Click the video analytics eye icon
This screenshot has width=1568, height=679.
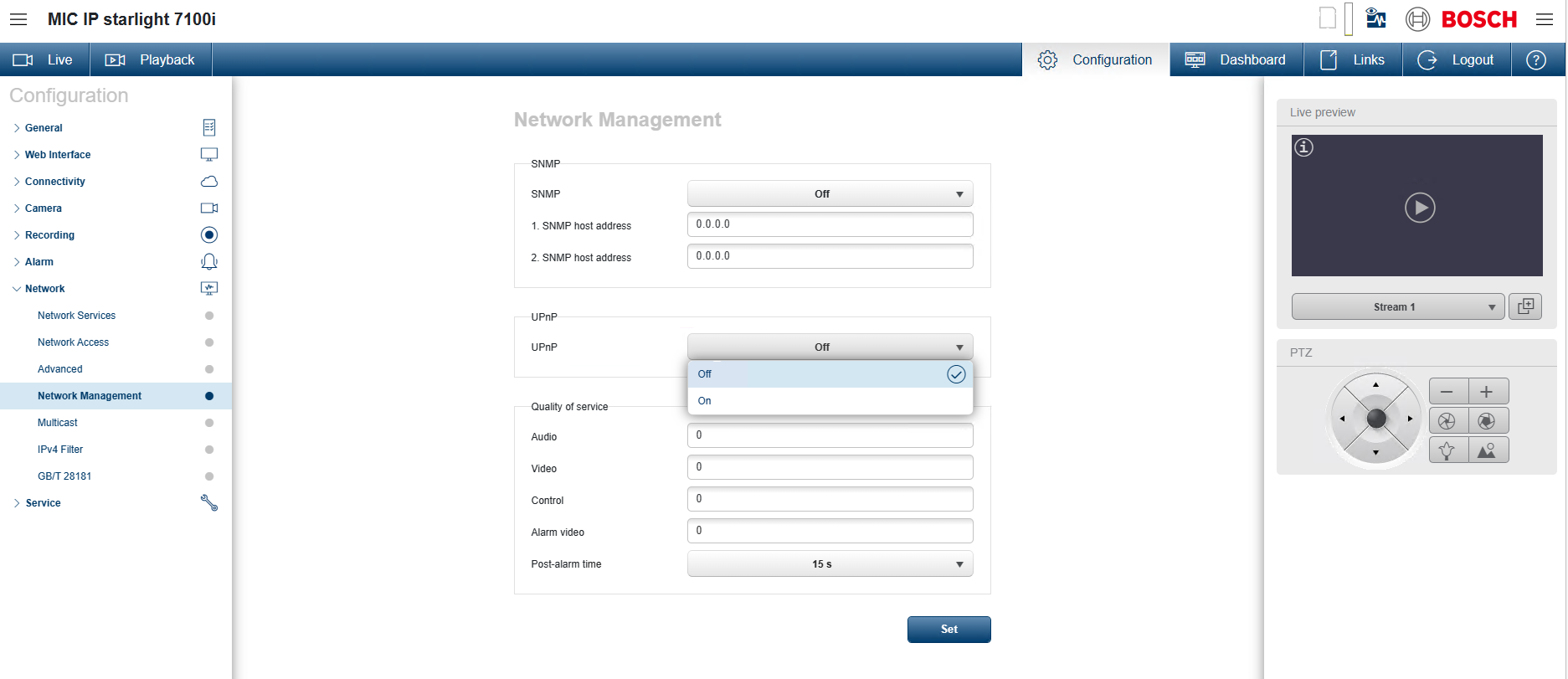point(1375,18)
